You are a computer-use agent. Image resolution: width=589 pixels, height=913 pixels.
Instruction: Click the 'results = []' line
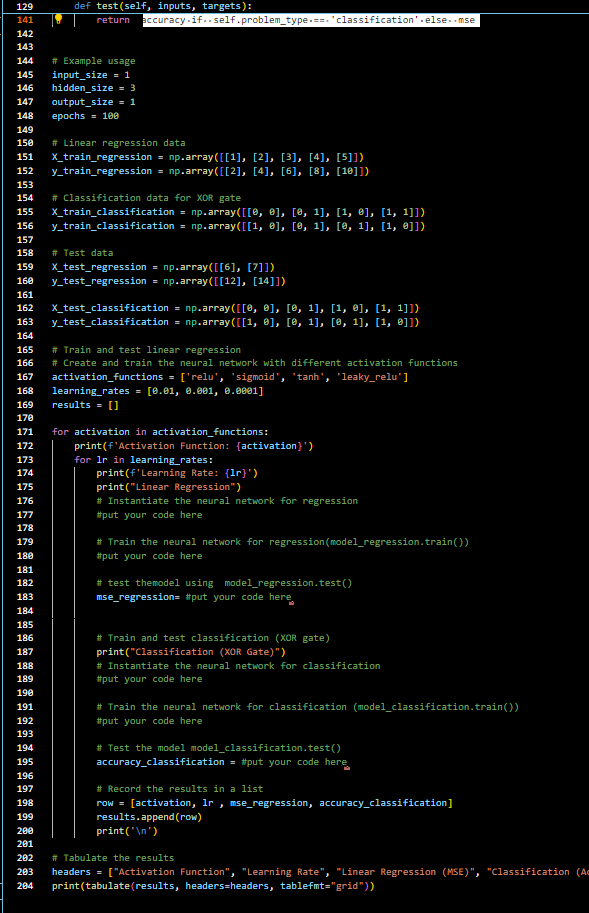tap(85, 405)
